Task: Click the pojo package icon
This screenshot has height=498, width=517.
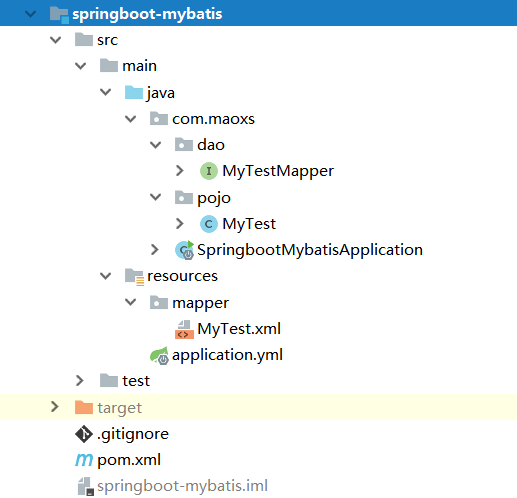Action: pyautogui.click(x=184, y=197)
